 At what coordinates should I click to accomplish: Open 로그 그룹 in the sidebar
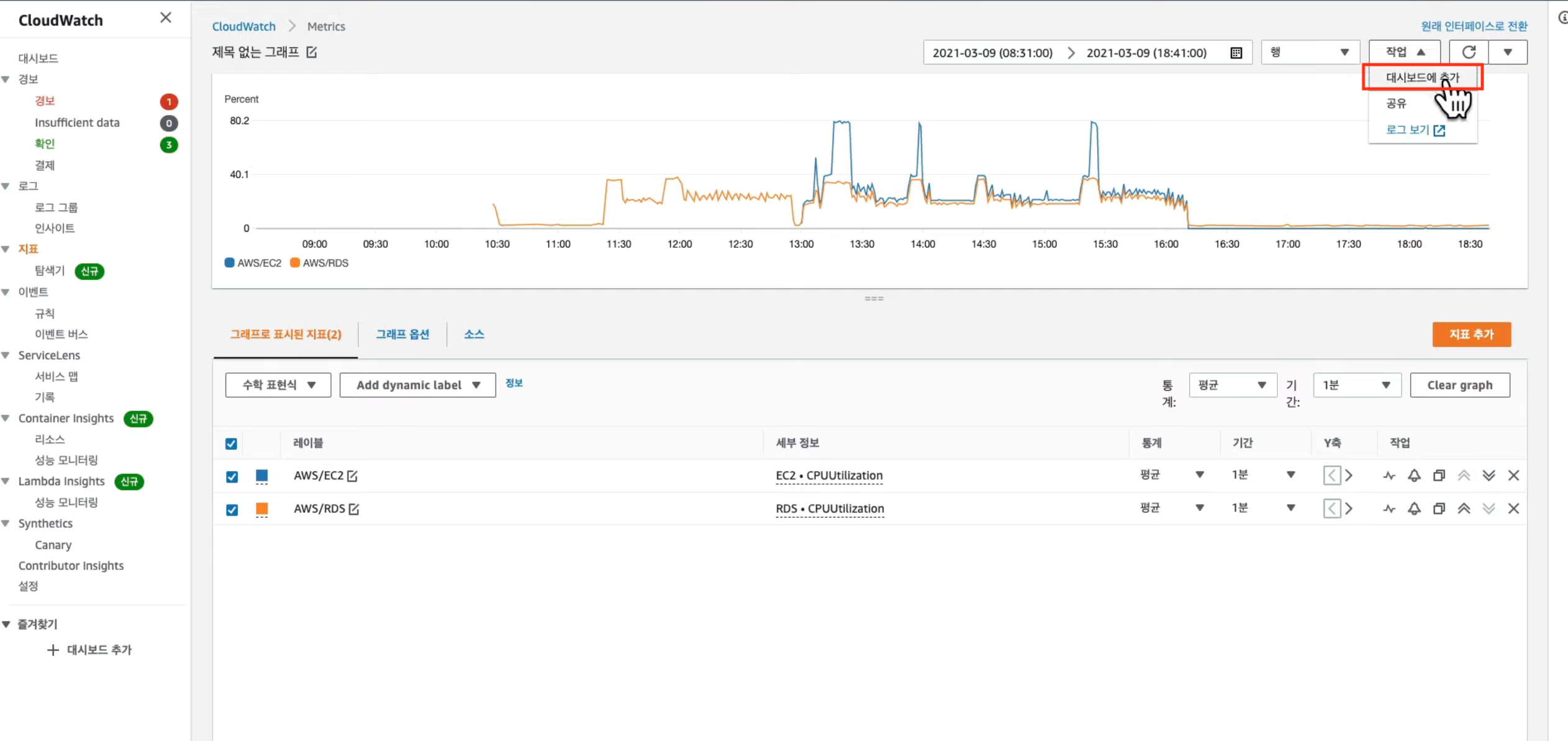tap(56, 207)
